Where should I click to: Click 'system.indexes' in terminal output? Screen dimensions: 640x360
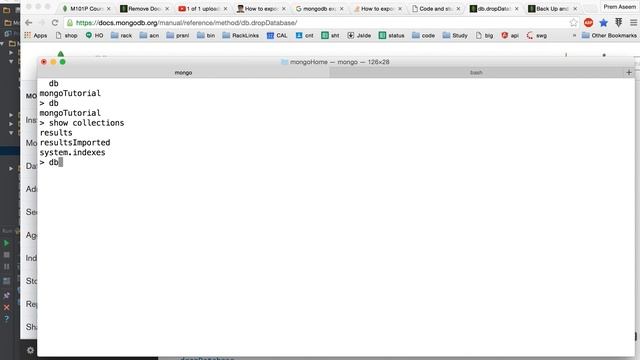click(x=72, y=152)
